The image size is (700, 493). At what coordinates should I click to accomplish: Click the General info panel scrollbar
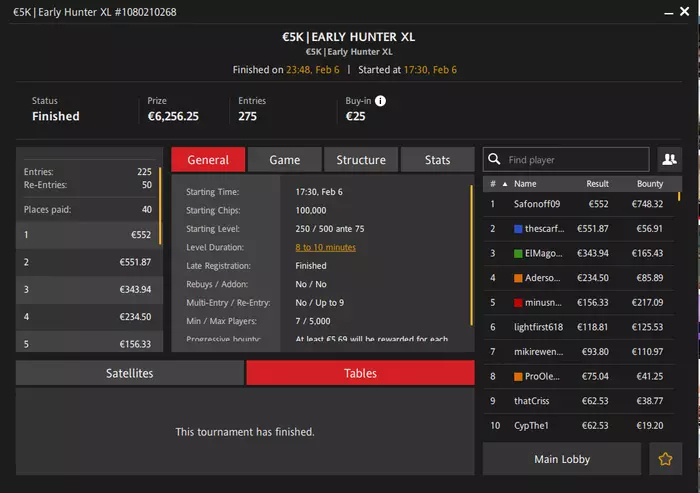pyautogui.click(x=471, y=255)
